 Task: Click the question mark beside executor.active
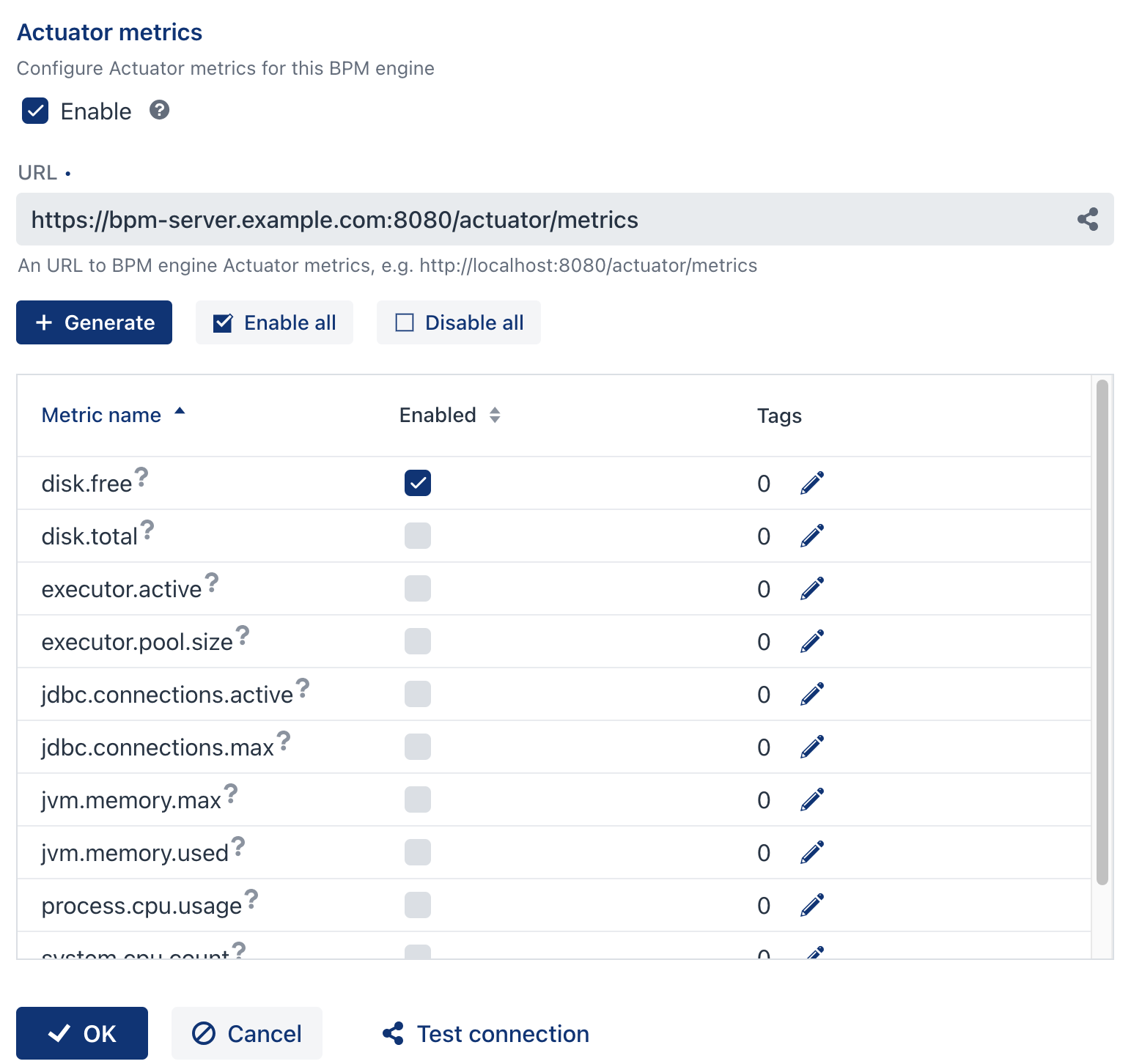pos(213,581)
